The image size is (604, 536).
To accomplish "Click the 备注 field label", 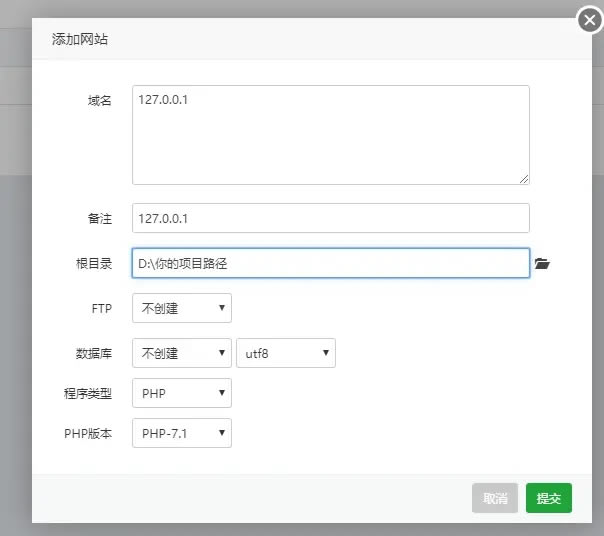I will tap(100, 218).
